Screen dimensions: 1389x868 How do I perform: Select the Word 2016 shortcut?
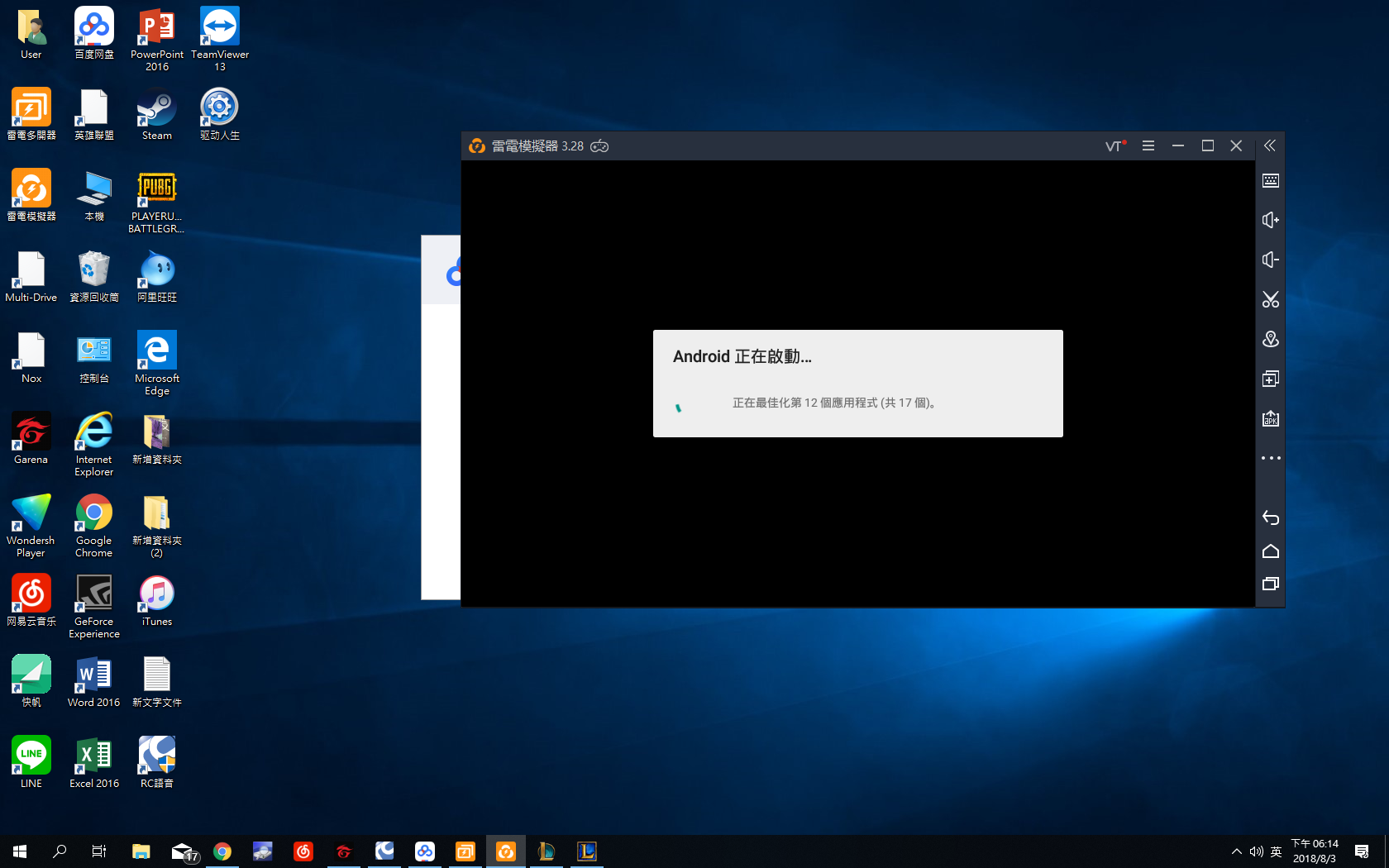94,681
